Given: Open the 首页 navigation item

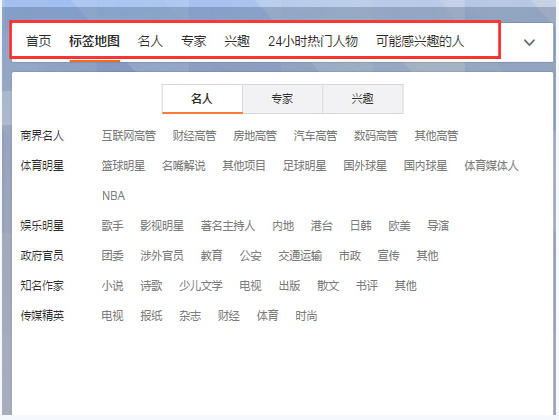Looking at the screenshot, I should tap(39, 41).
